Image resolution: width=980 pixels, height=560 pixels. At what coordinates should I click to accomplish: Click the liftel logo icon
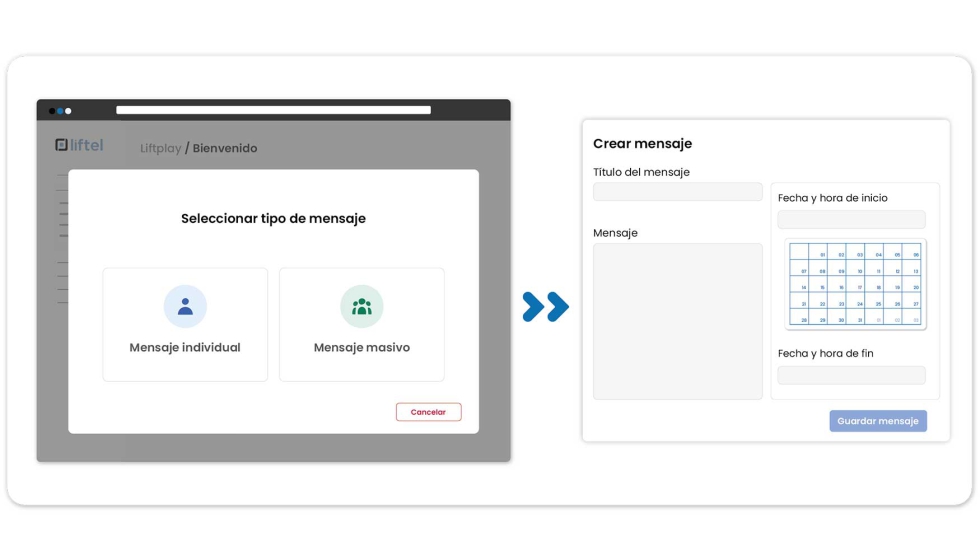(x=62, y=145)
